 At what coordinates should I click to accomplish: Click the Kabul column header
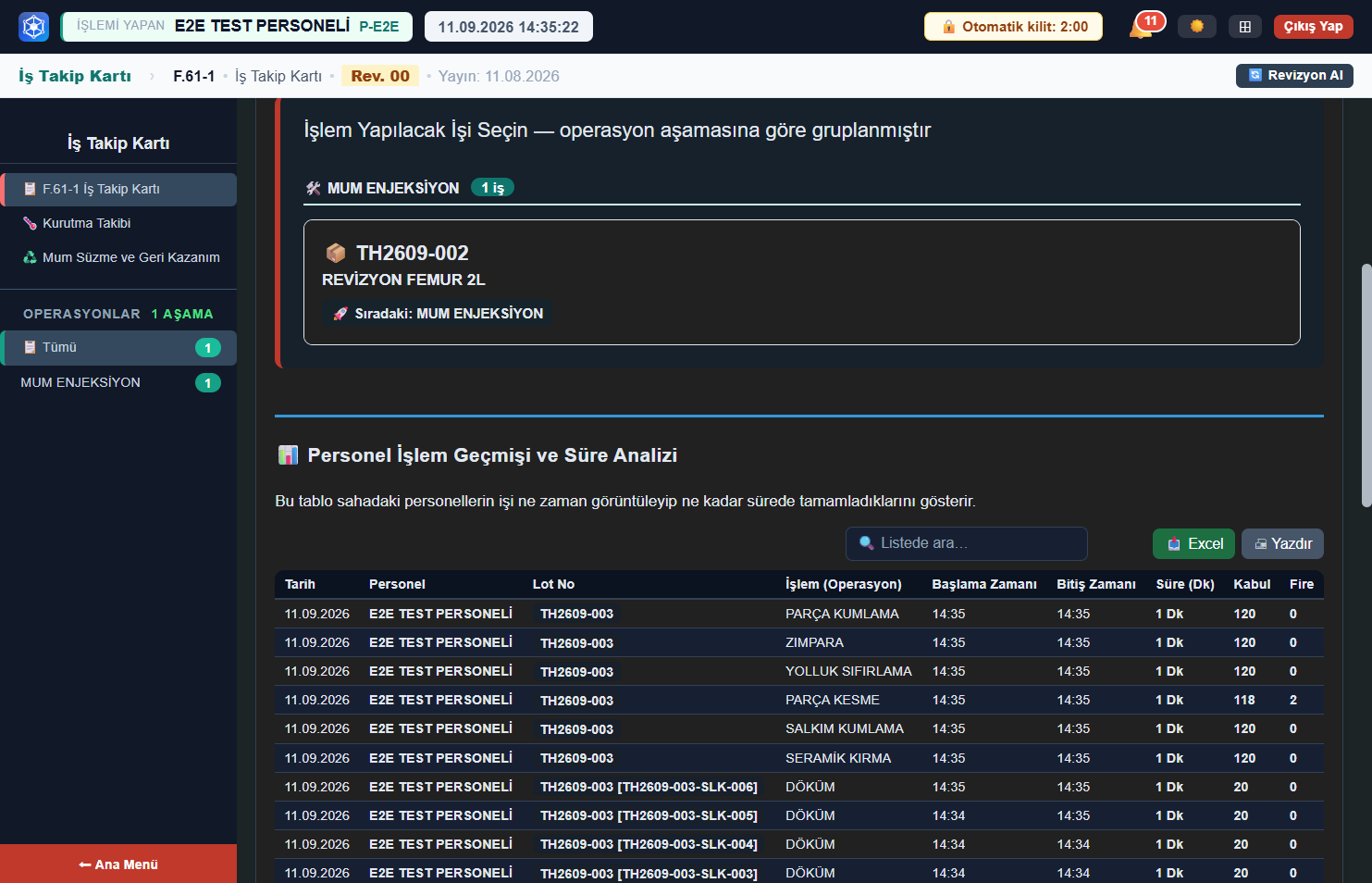pyautogui.click(x=1252, y=584)
